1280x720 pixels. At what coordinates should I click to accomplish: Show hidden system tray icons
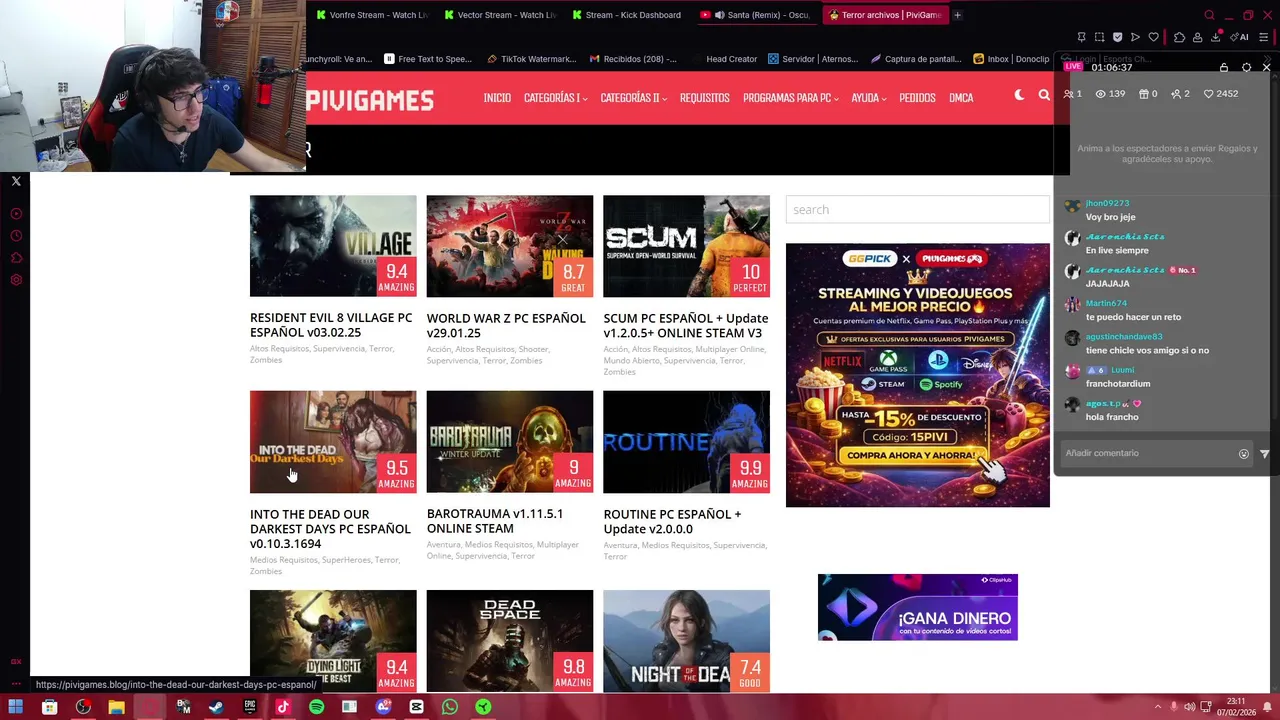1158,707
